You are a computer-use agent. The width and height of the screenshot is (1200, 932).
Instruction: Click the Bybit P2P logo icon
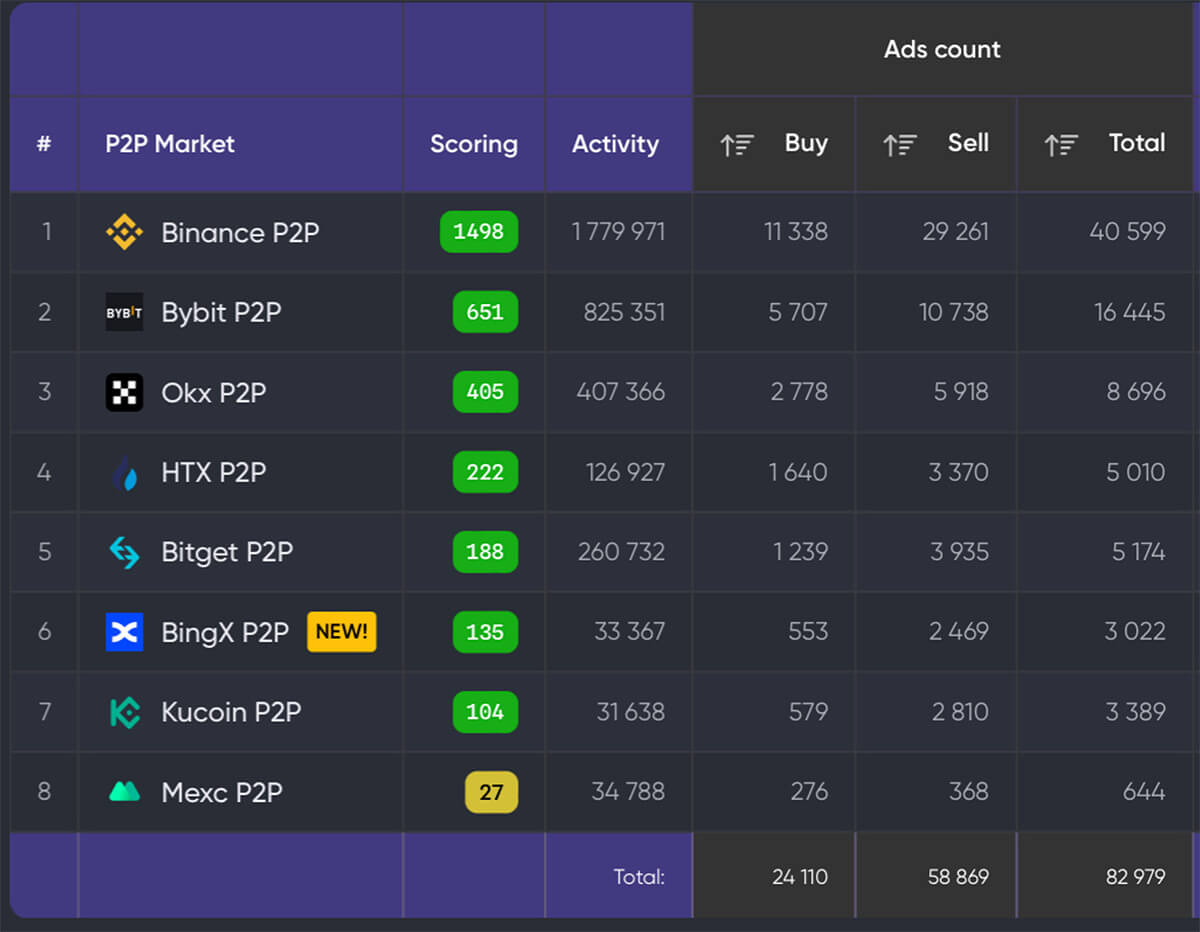(124, 312)
